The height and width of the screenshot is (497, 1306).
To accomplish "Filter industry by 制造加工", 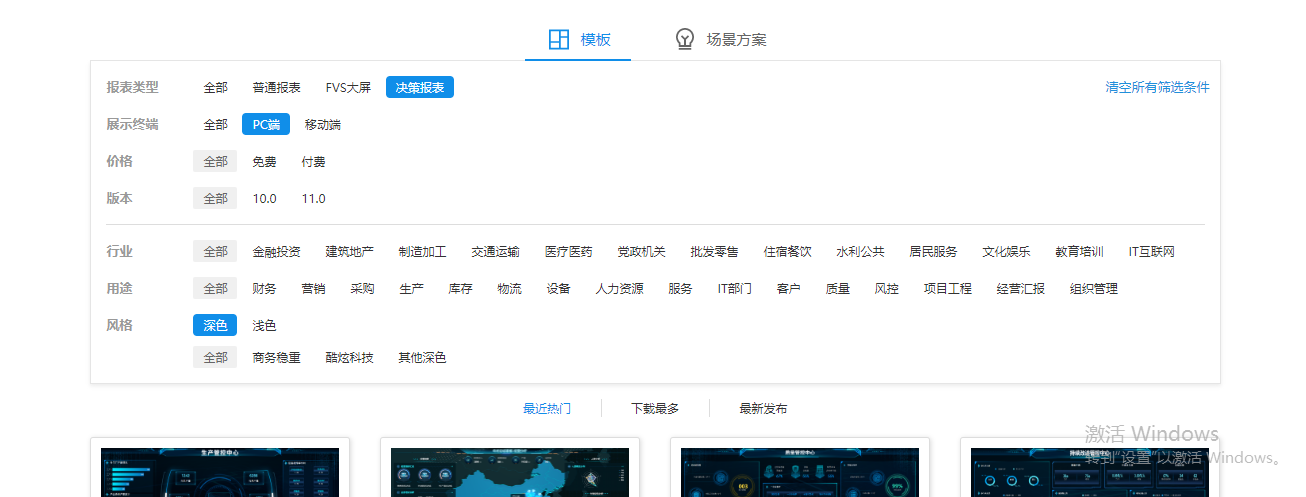I will coord(422,251).
